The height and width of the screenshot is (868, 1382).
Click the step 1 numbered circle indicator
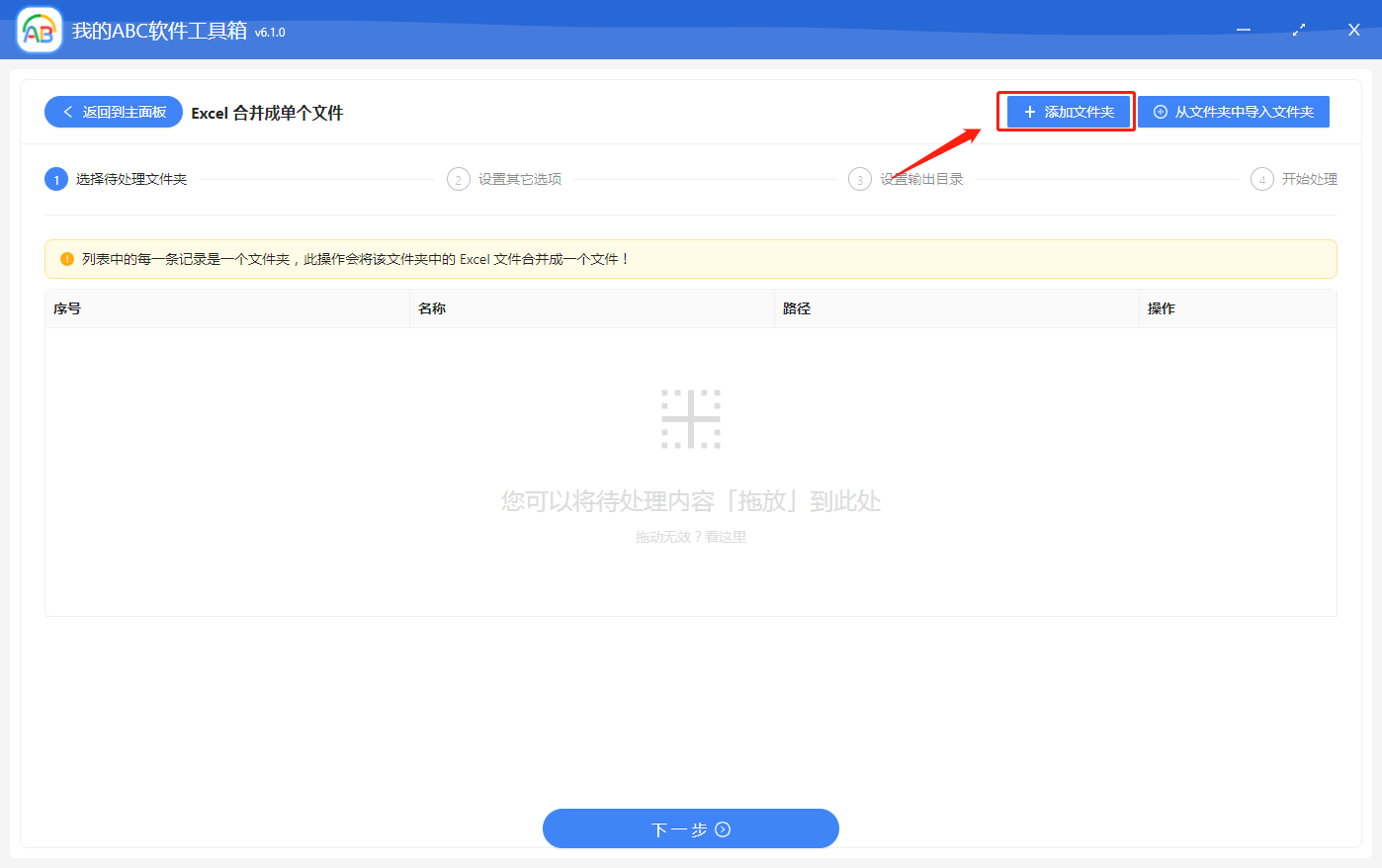tap(56, 179)
